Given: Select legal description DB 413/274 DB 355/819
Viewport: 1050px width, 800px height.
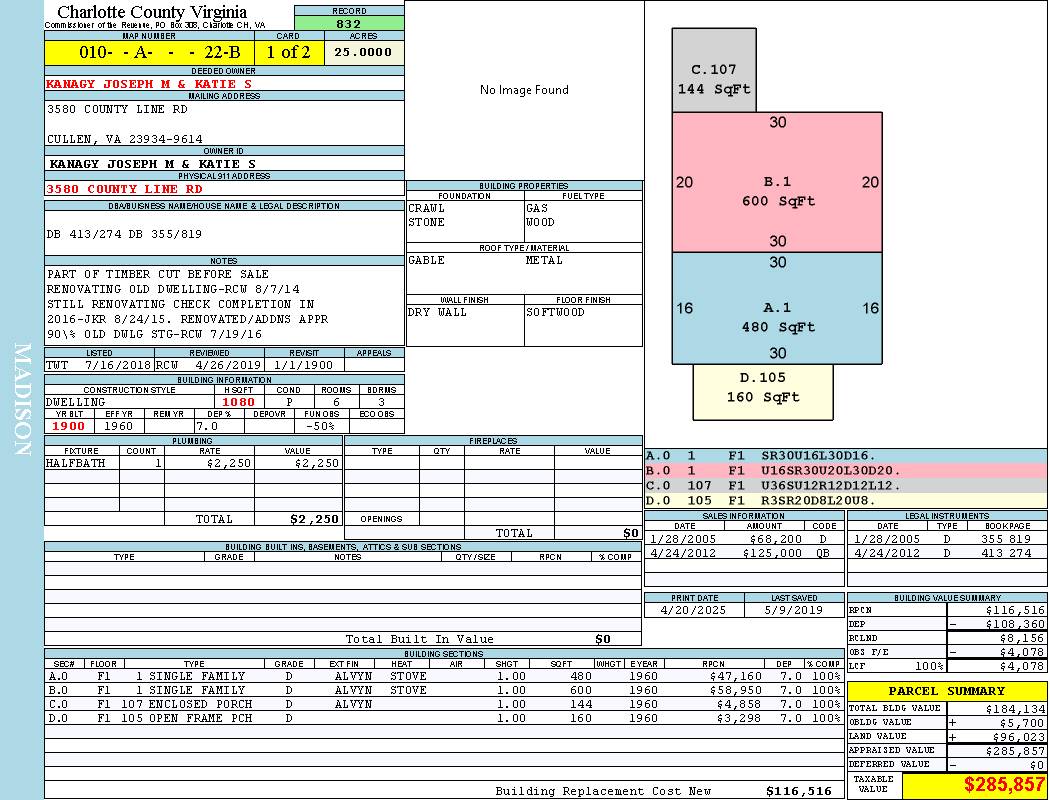Looking at the screenshot, I should tap(124, 234).
